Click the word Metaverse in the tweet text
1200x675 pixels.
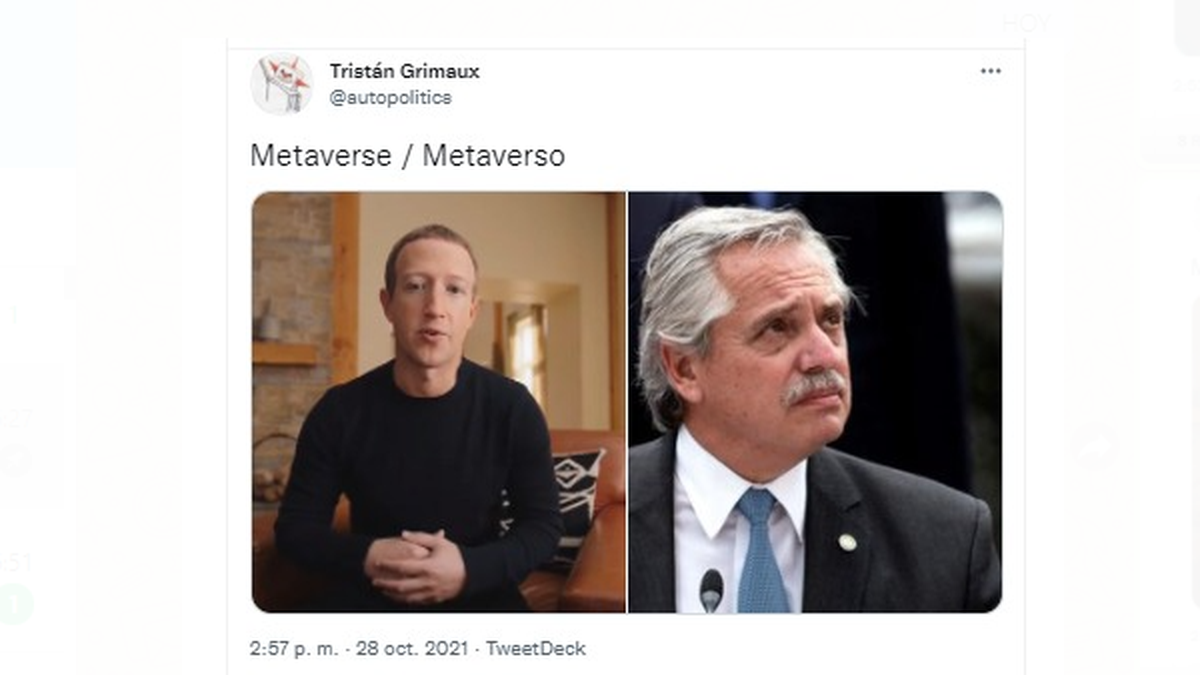click(320, 156)
